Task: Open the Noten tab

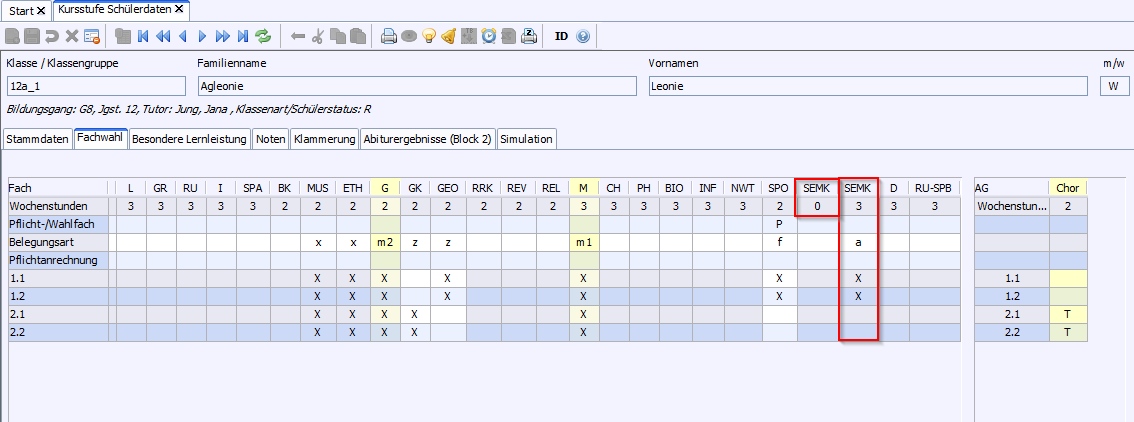Action: [270, 139]
